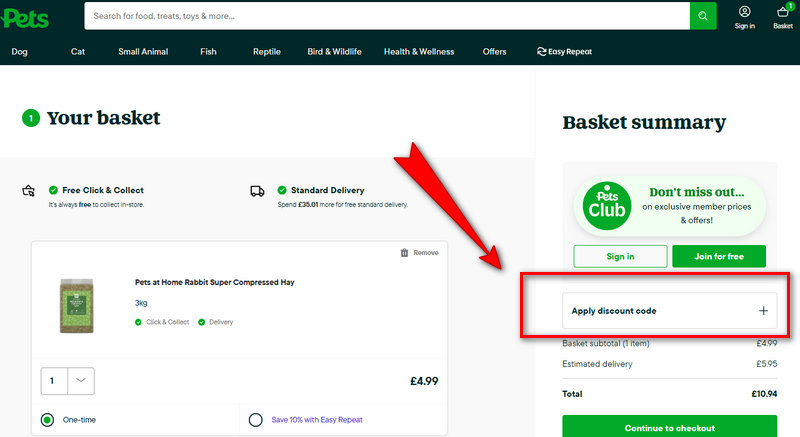This screenshot has width=800, height=437.
Task: Click the Standard Delivery truck icon
Action: point(257,190)
